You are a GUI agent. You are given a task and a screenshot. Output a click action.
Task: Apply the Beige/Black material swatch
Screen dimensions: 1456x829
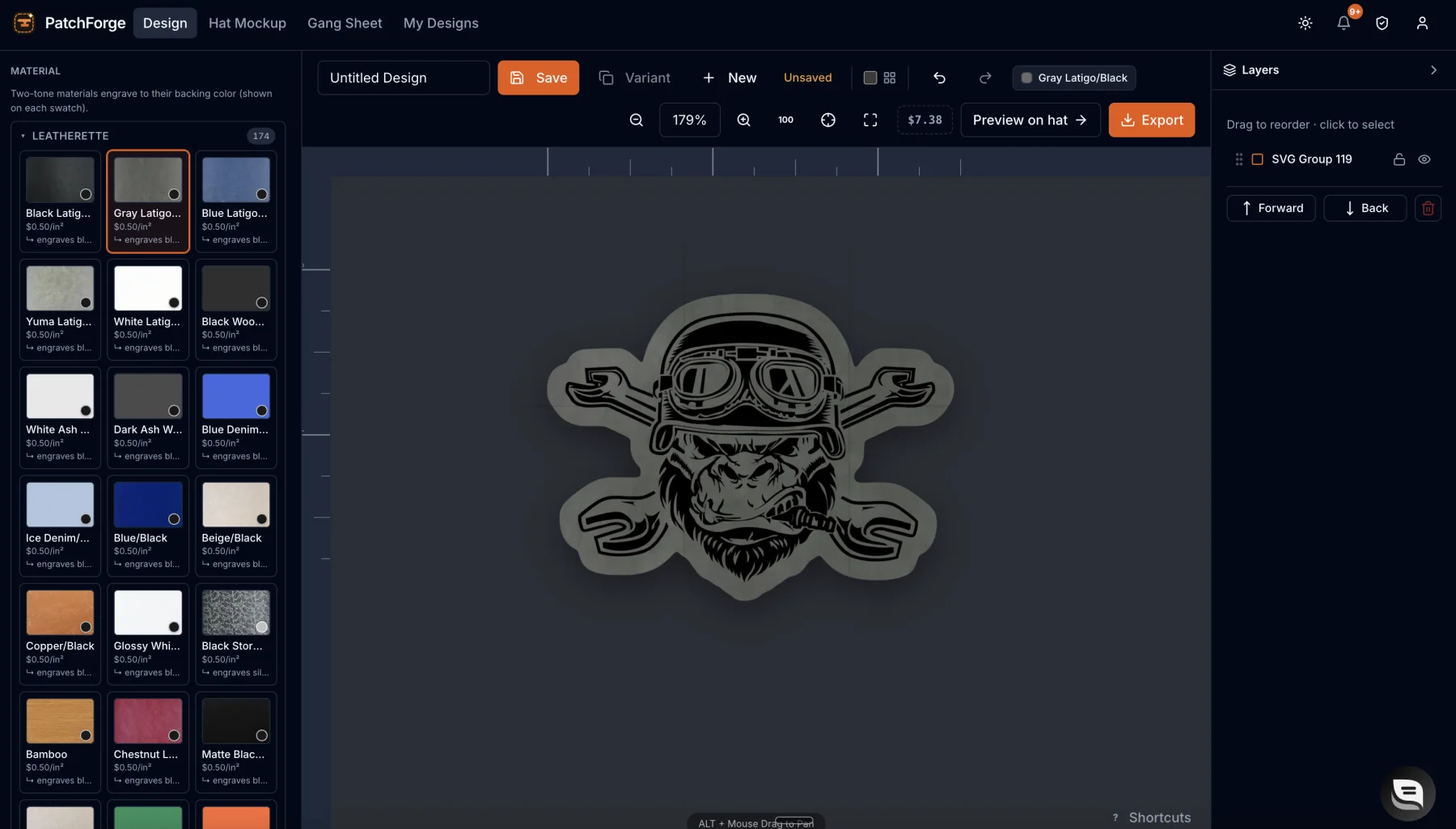[x=236, y=526]
